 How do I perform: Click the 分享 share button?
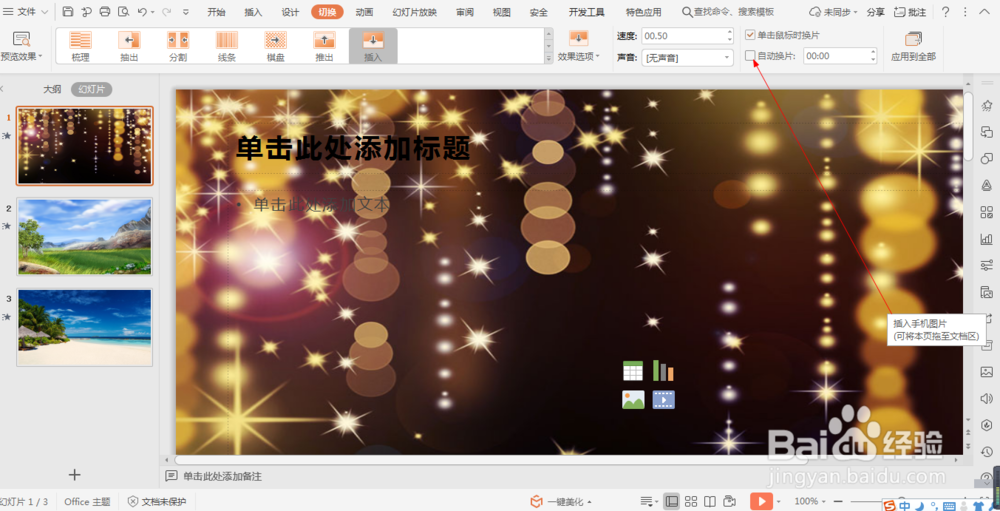click(x=876, y=12)
